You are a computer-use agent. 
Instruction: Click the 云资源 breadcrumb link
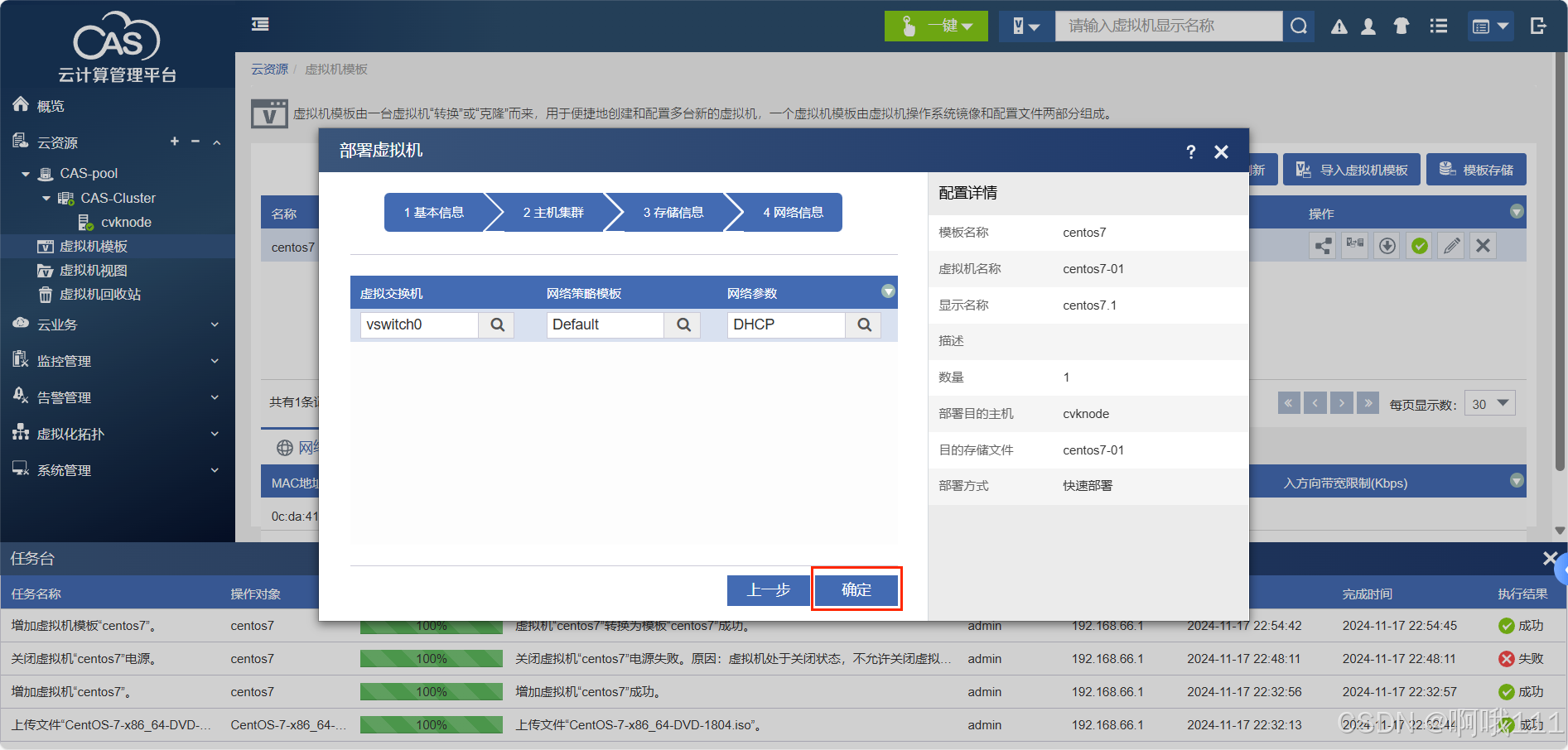pyautogui.click(x=270, y=70)
